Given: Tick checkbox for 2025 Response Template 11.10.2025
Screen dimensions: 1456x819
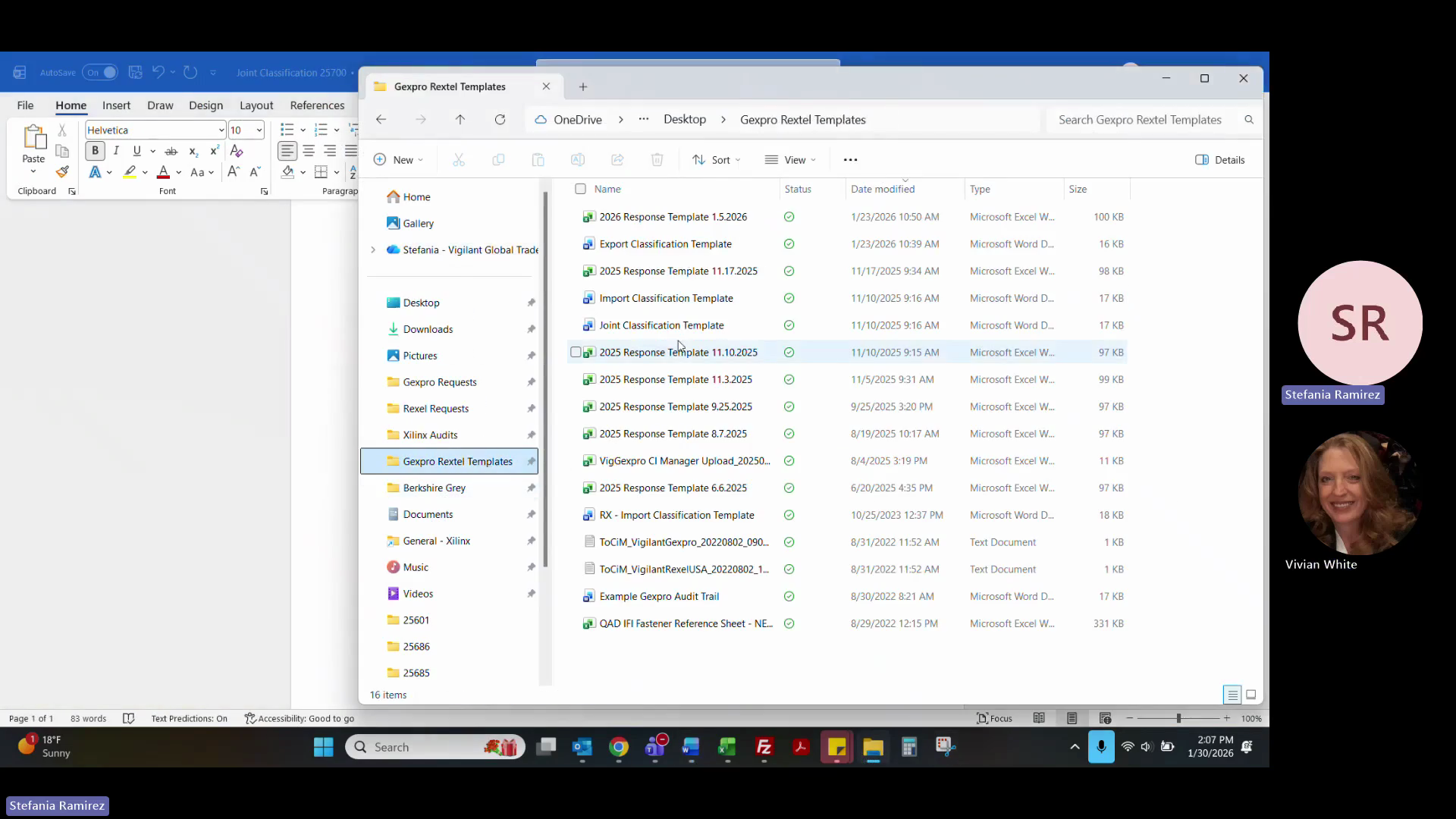Looking at the screenshot, I should [576, 353].
